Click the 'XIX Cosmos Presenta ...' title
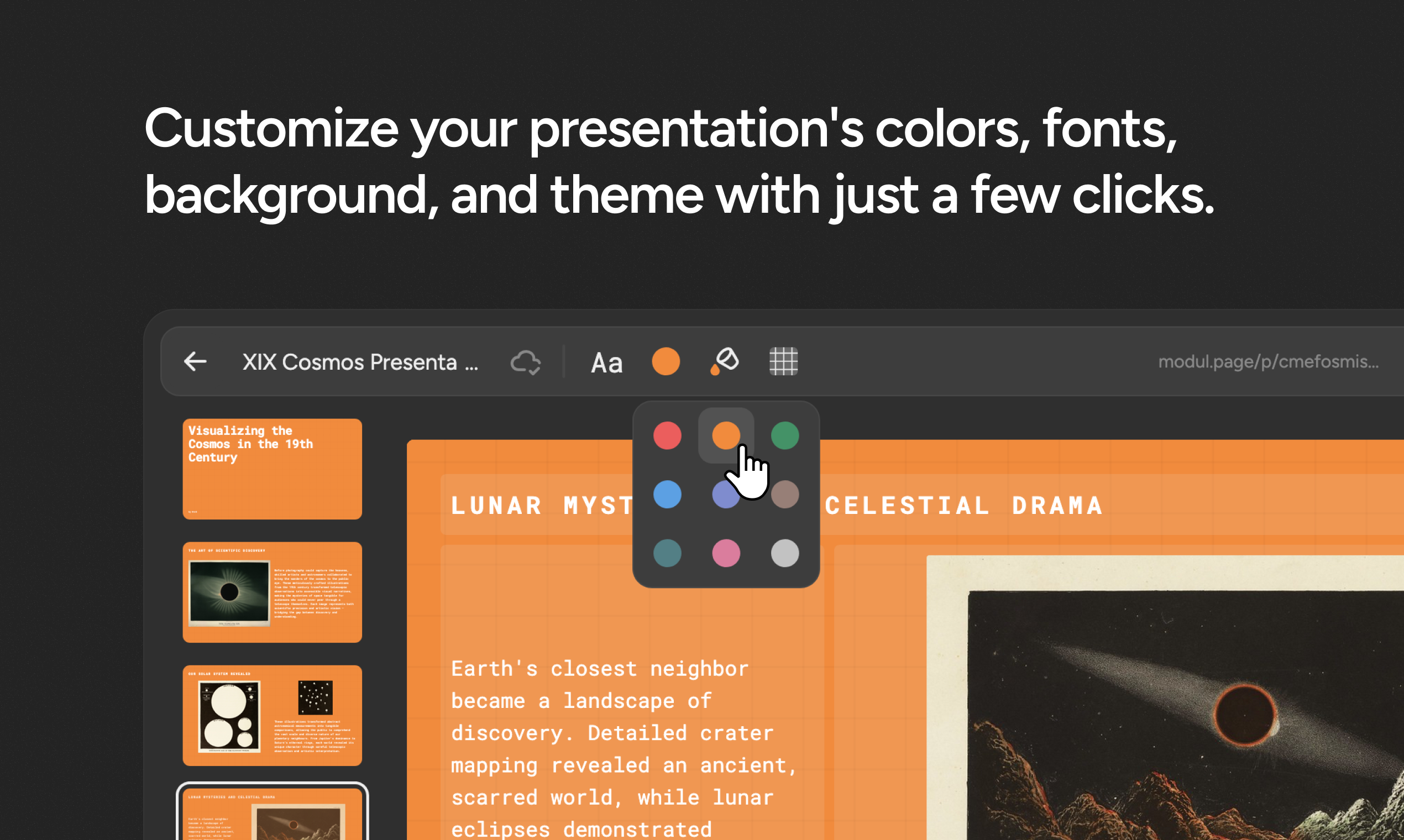Screen dimensions: 1404x840 [x=360, y=363]
